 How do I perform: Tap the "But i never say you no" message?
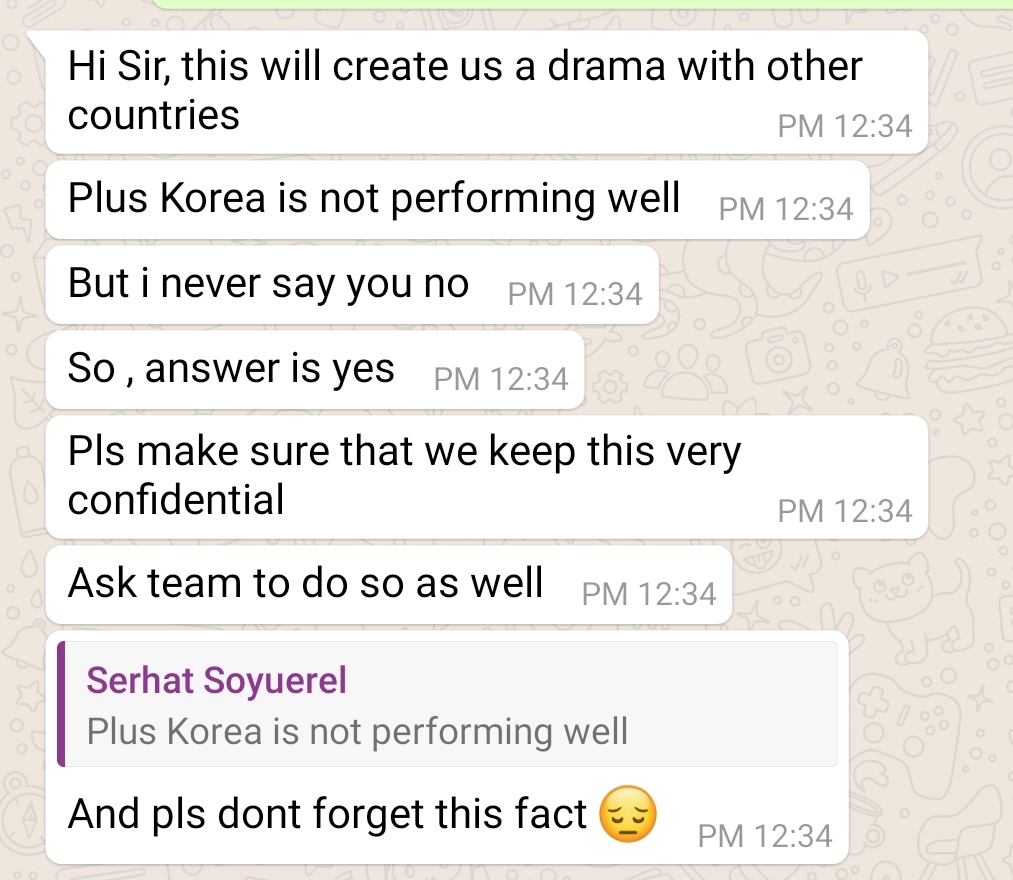268,284
